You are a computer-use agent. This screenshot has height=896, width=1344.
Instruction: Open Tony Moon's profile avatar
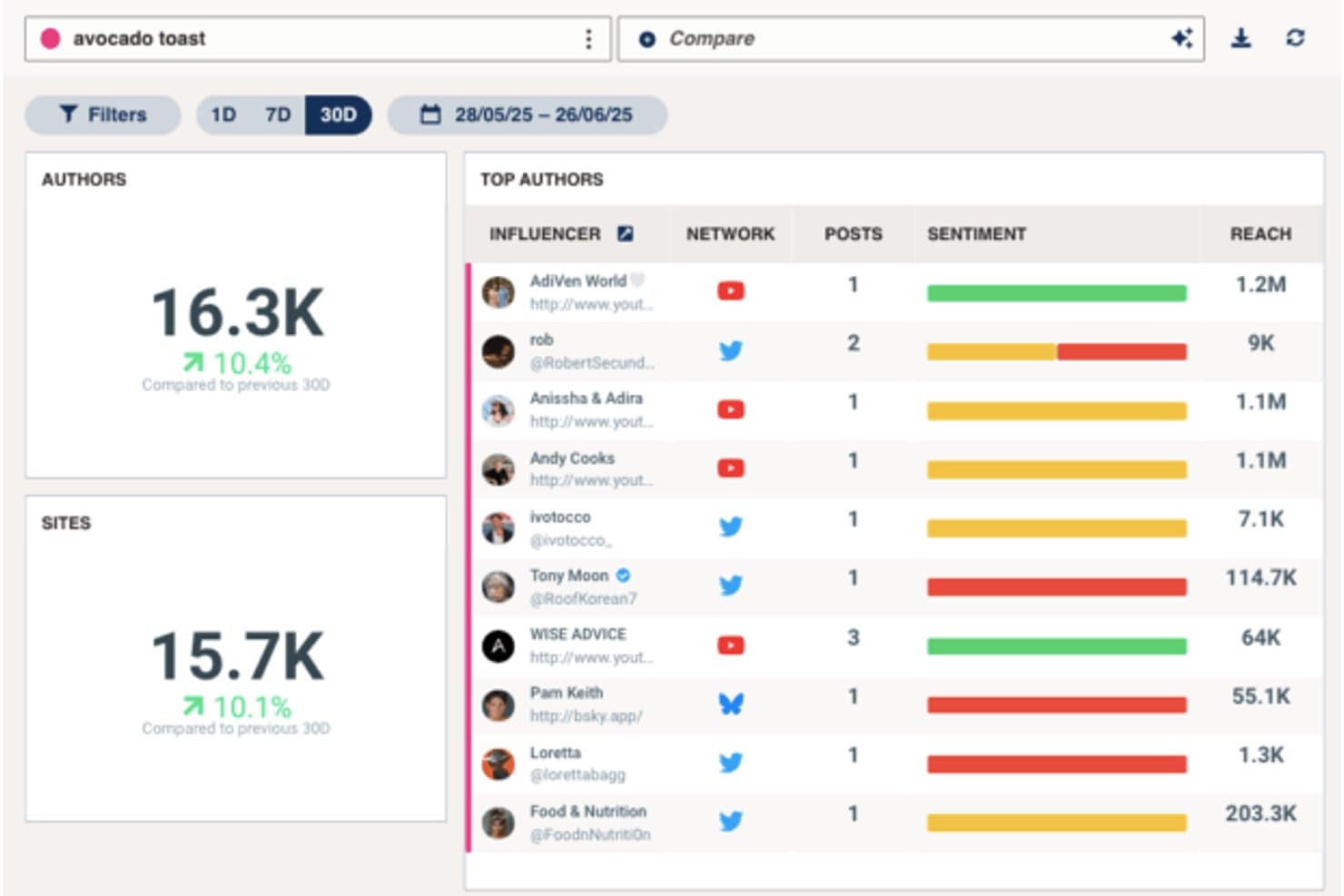pos(498,586)
